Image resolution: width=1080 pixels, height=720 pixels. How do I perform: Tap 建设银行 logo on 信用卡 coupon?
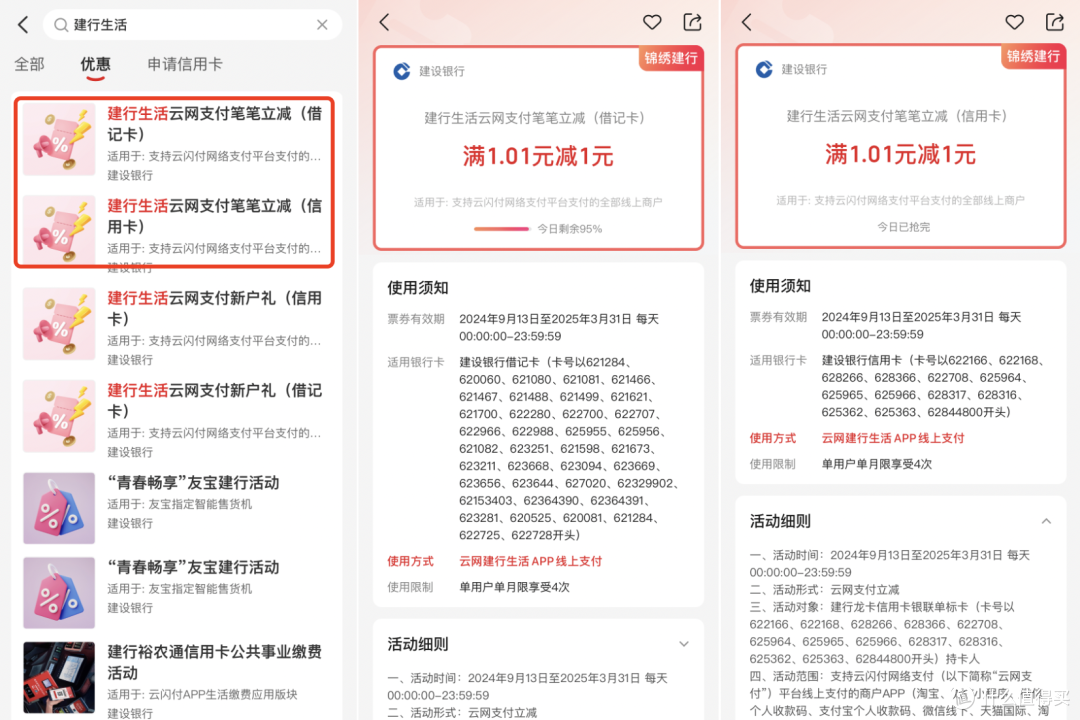coord(764,70)
